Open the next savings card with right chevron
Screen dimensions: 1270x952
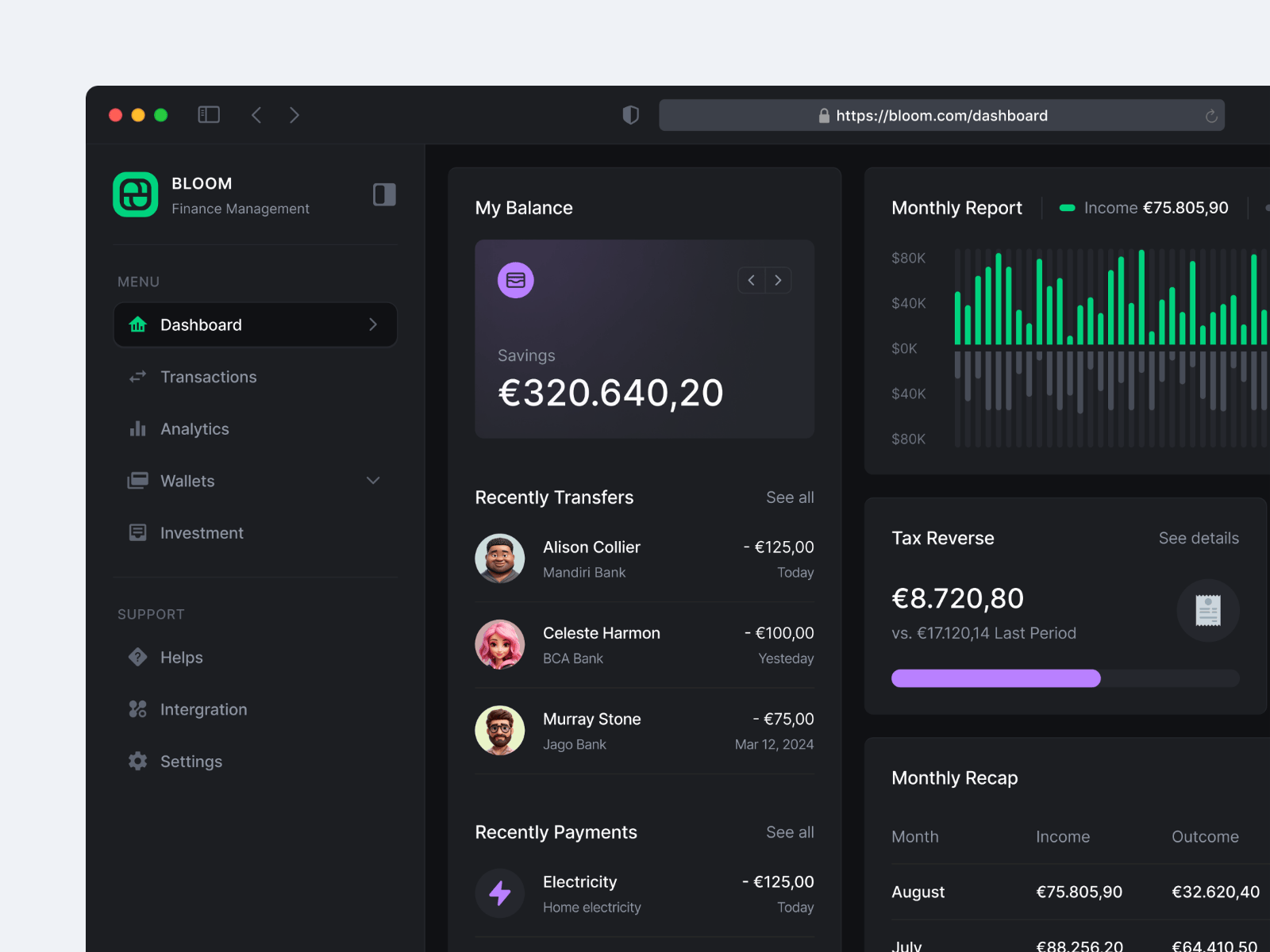tap(778, 280)
